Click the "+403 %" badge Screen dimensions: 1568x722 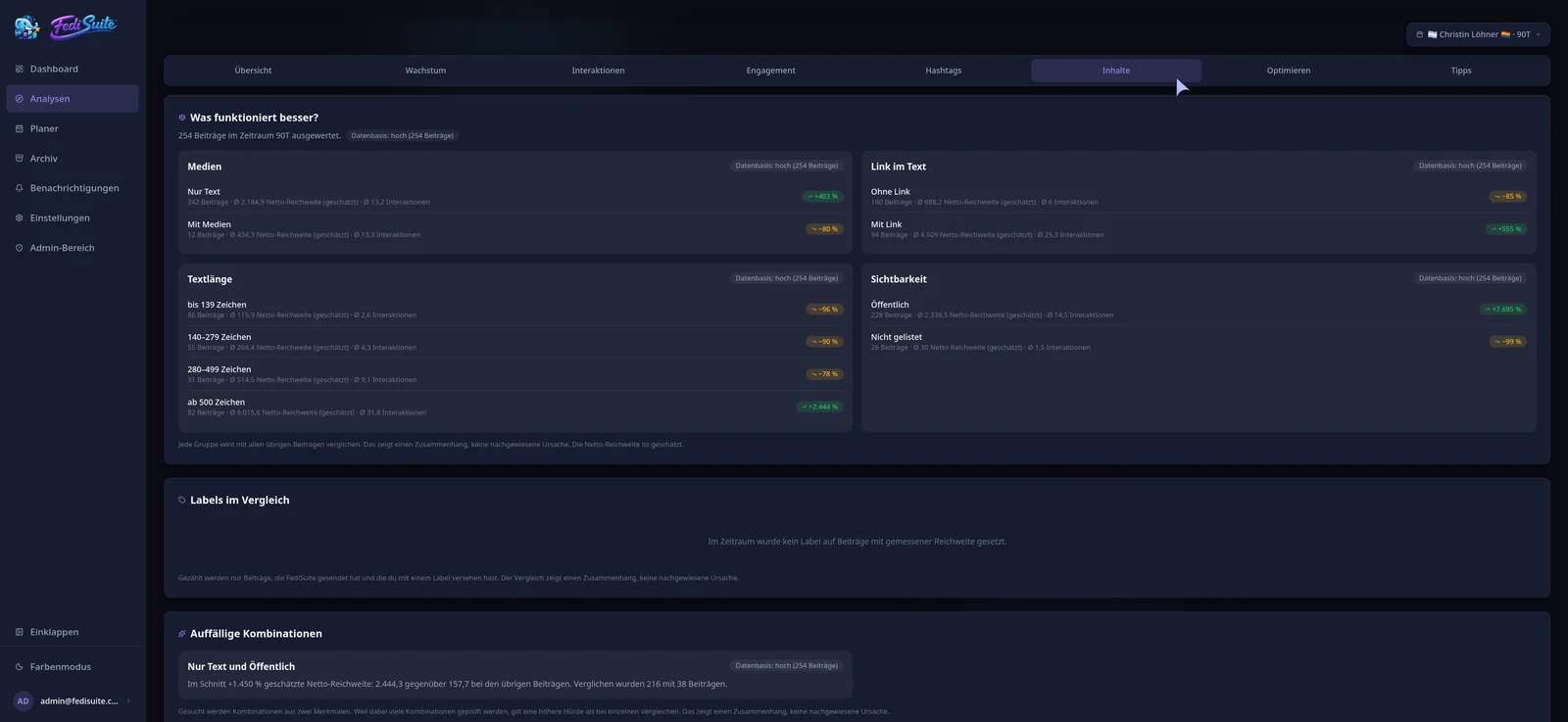point(821,197)
